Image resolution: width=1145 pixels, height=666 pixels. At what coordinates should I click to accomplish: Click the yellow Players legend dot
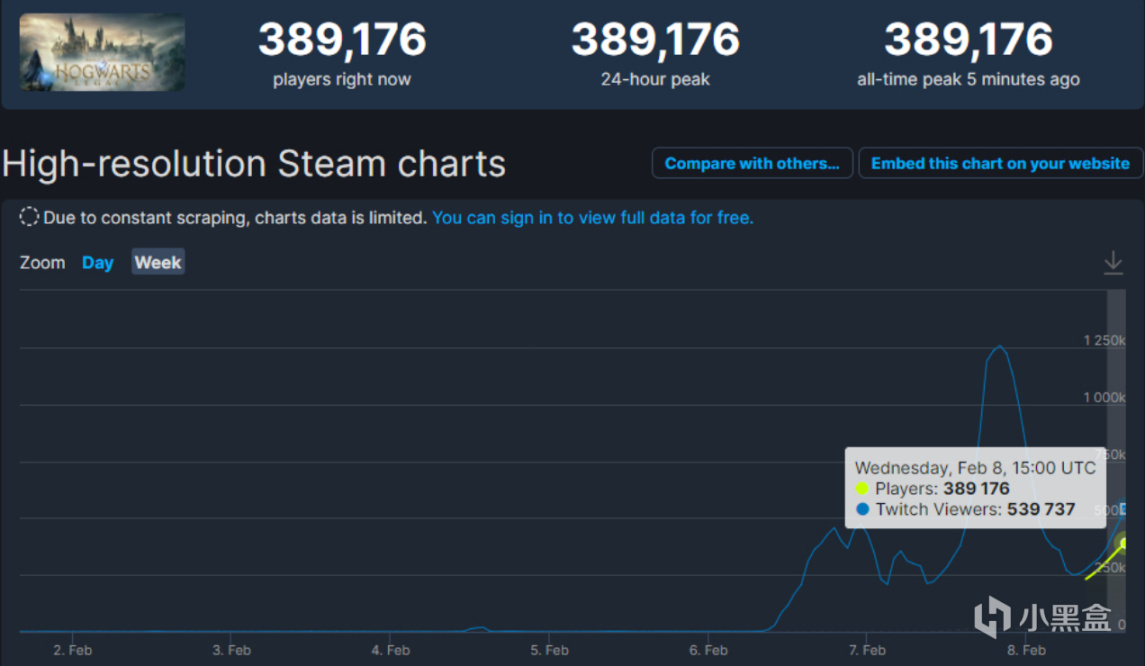(x=862, y=489)
